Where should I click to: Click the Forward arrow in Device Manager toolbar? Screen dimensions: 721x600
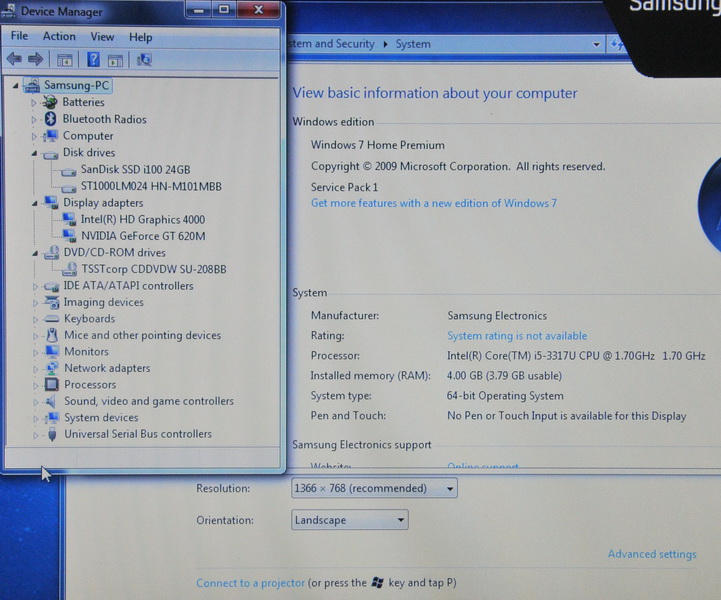[35, 59]
